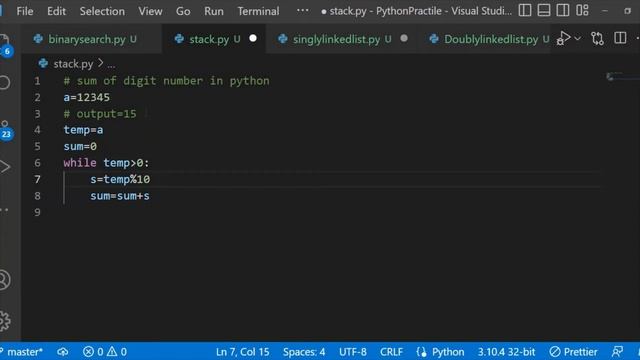Click the code line sum=sum+s

pos(120,196)
